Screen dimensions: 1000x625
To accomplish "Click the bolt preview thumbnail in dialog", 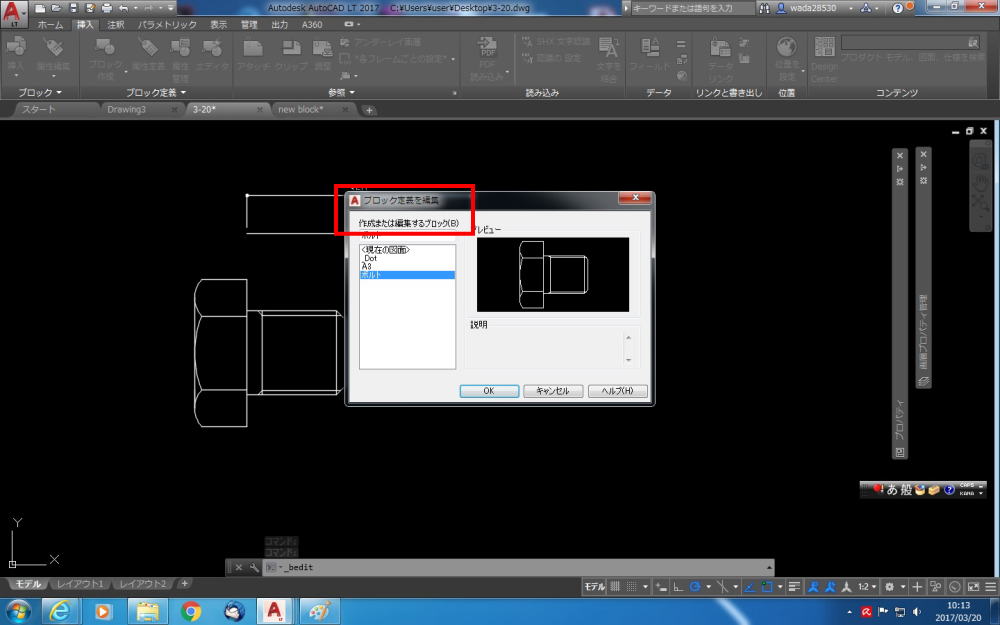I will tap(553, 274).
